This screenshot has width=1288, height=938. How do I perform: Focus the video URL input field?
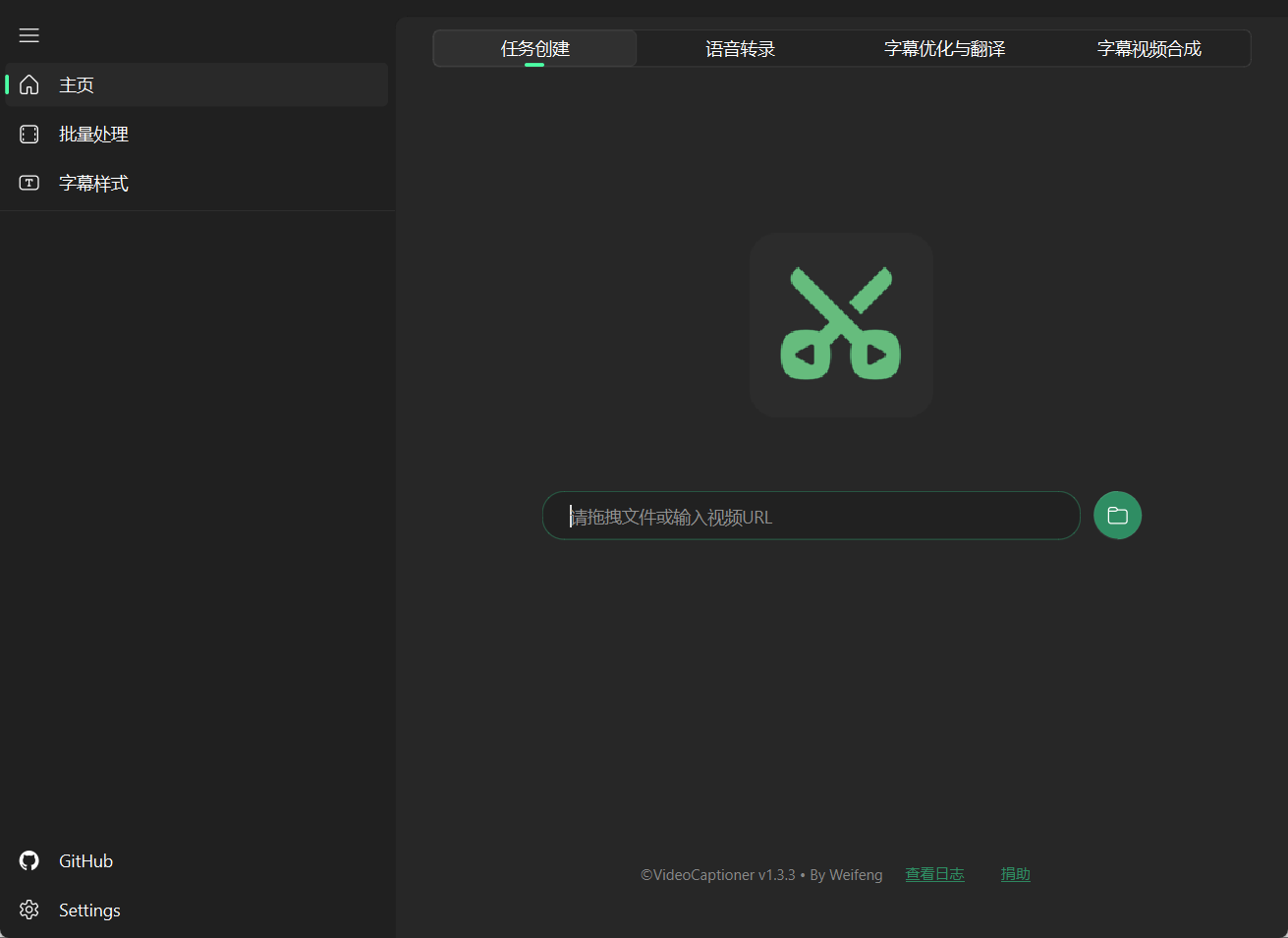[812, 516]
